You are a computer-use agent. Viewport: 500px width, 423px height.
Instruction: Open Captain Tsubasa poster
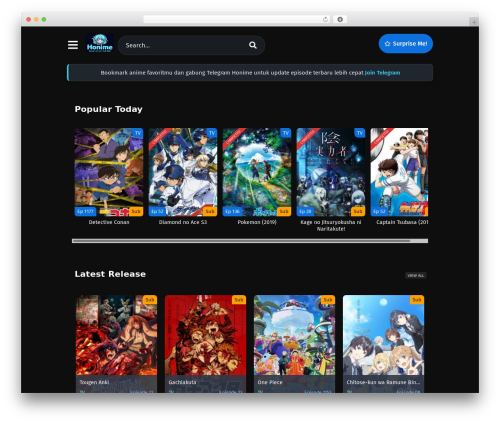(399, 172)
